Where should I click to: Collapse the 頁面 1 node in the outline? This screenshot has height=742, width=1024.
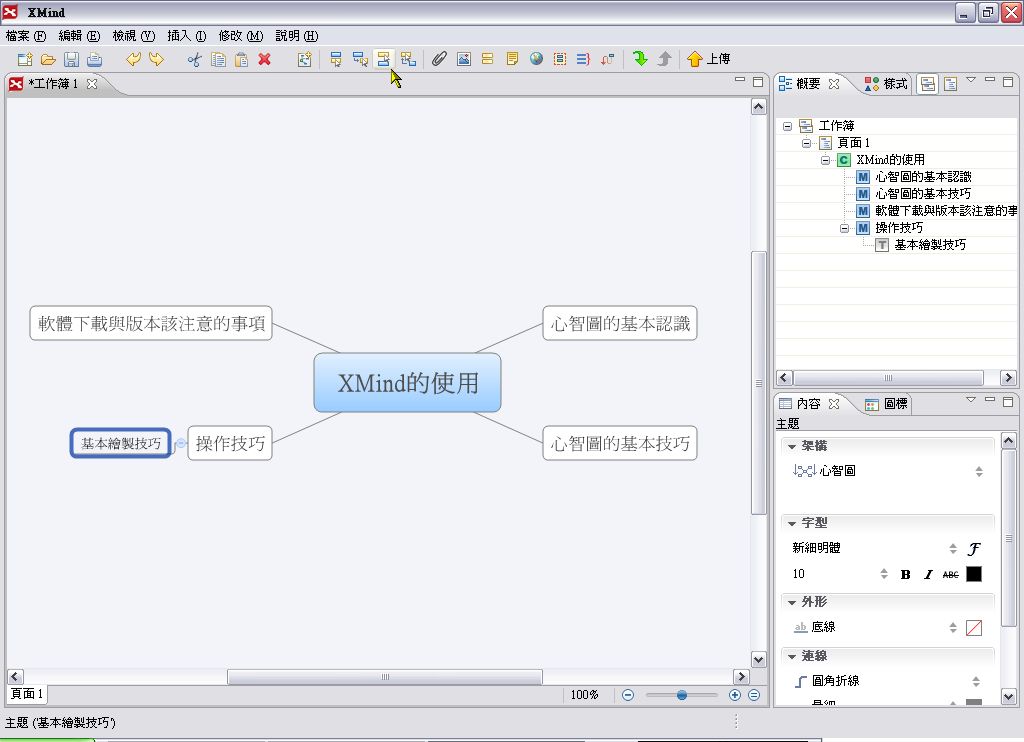807,143
